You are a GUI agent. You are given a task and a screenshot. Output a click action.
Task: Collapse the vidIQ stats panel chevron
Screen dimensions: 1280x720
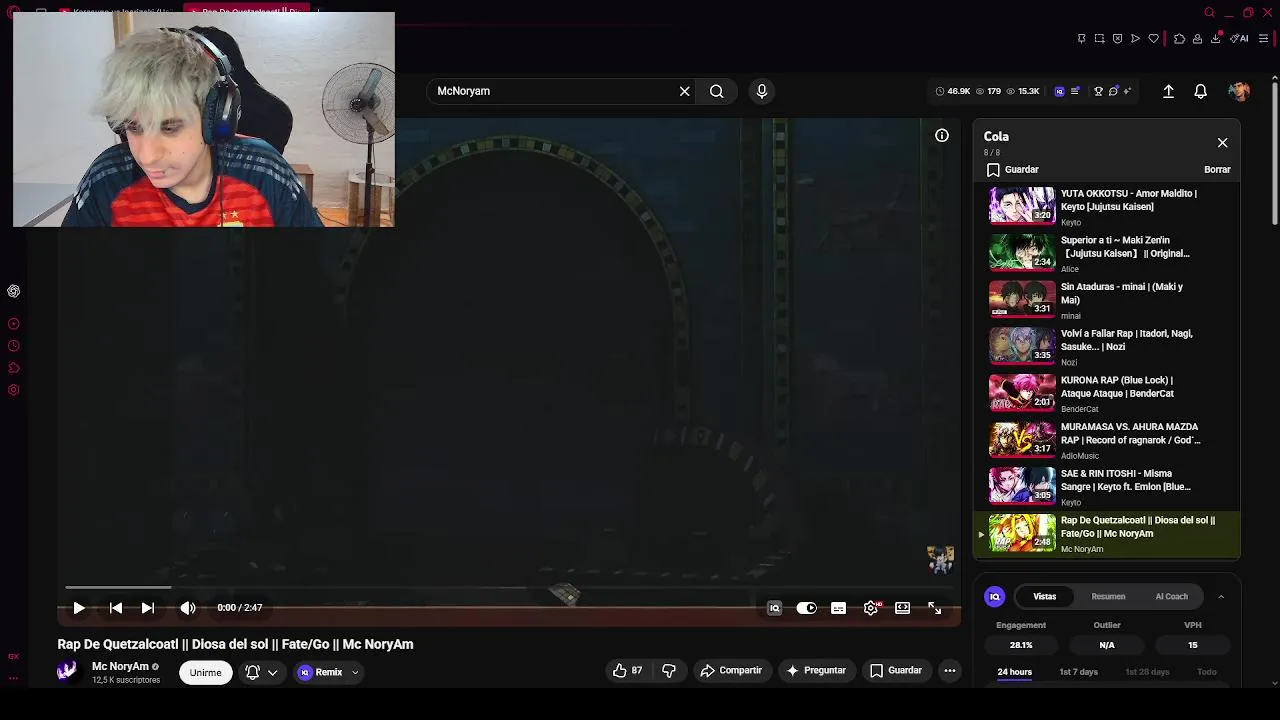pyautogui.click(x=1221, y=597)
